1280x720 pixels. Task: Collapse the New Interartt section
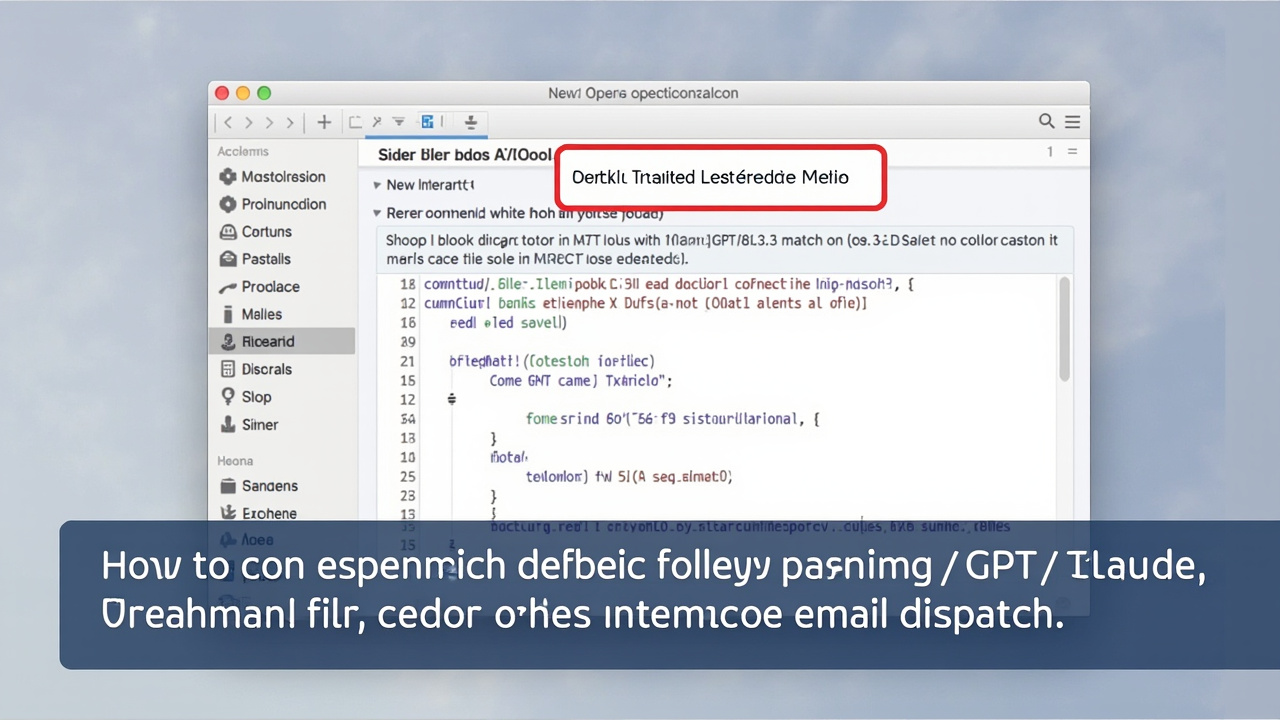click(x=377, y=185)
